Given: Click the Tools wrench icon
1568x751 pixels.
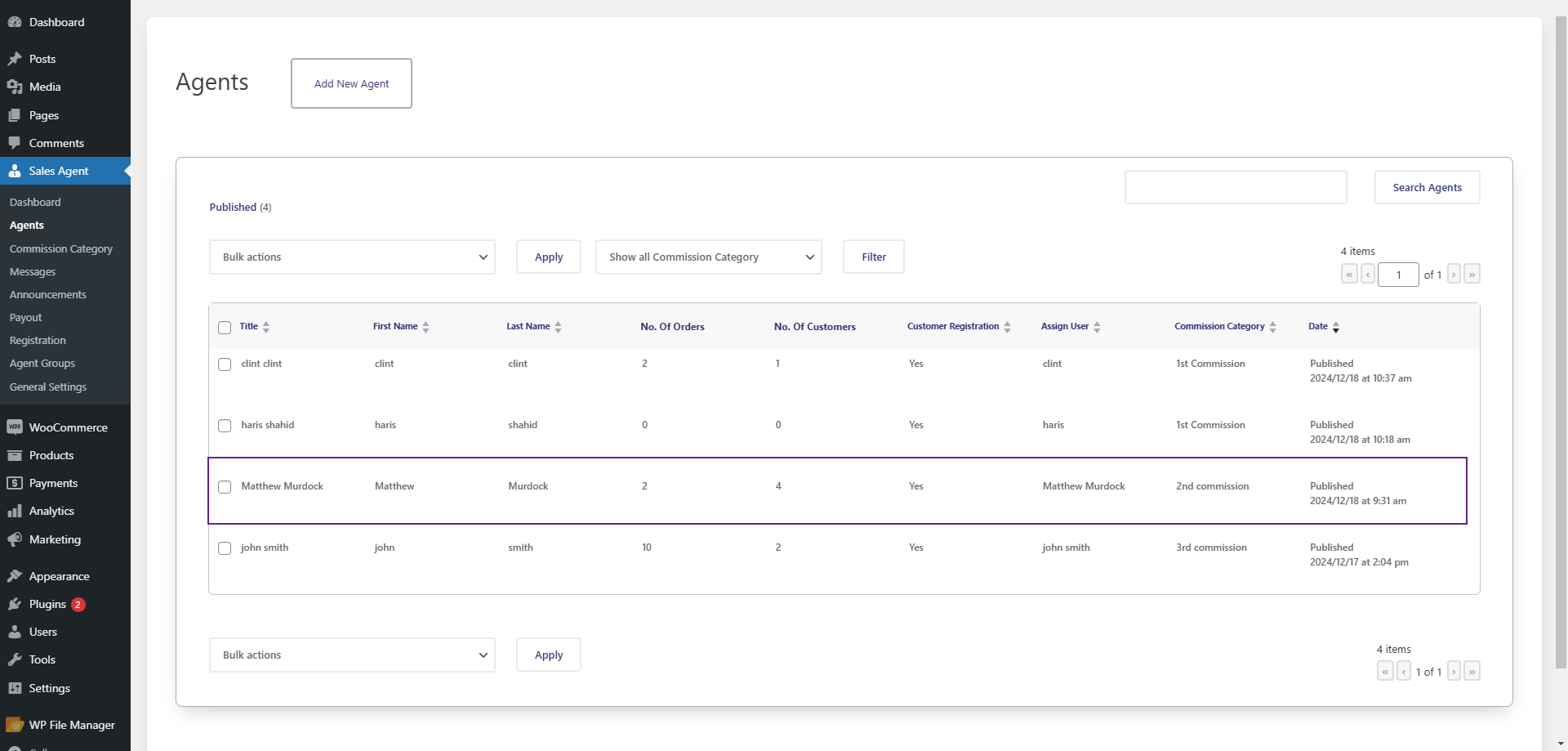Looking at the screenshot, I should click(x=15, y=659).
